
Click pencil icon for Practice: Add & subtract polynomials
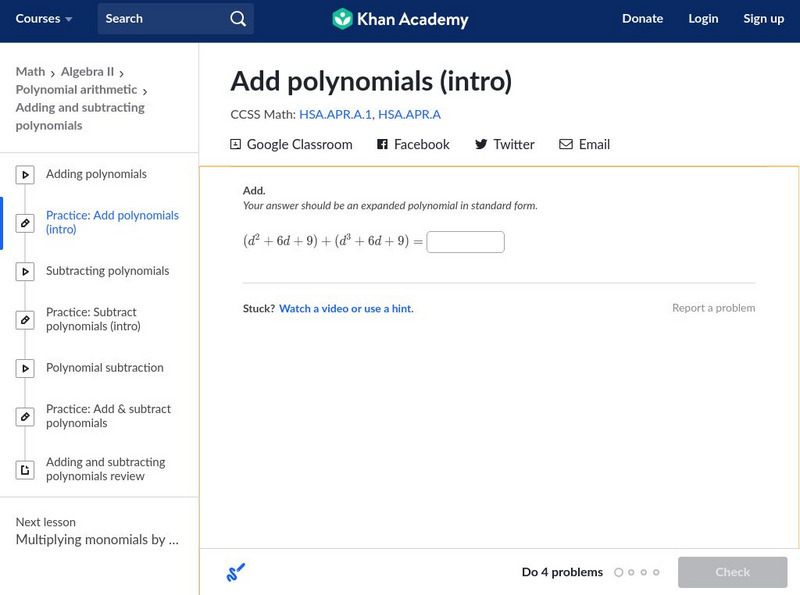(x=25, y=417)
